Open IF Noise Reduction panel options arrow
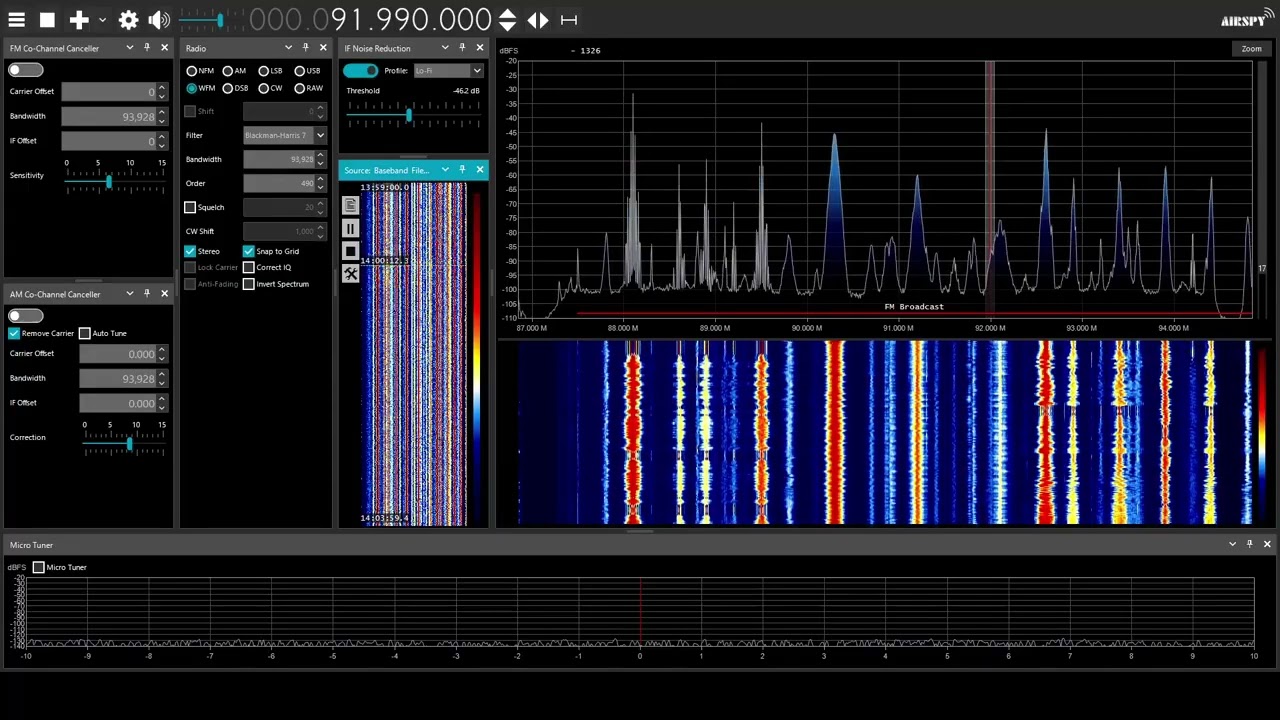This screenshot has height=720, width=1280. coord(445,47)
